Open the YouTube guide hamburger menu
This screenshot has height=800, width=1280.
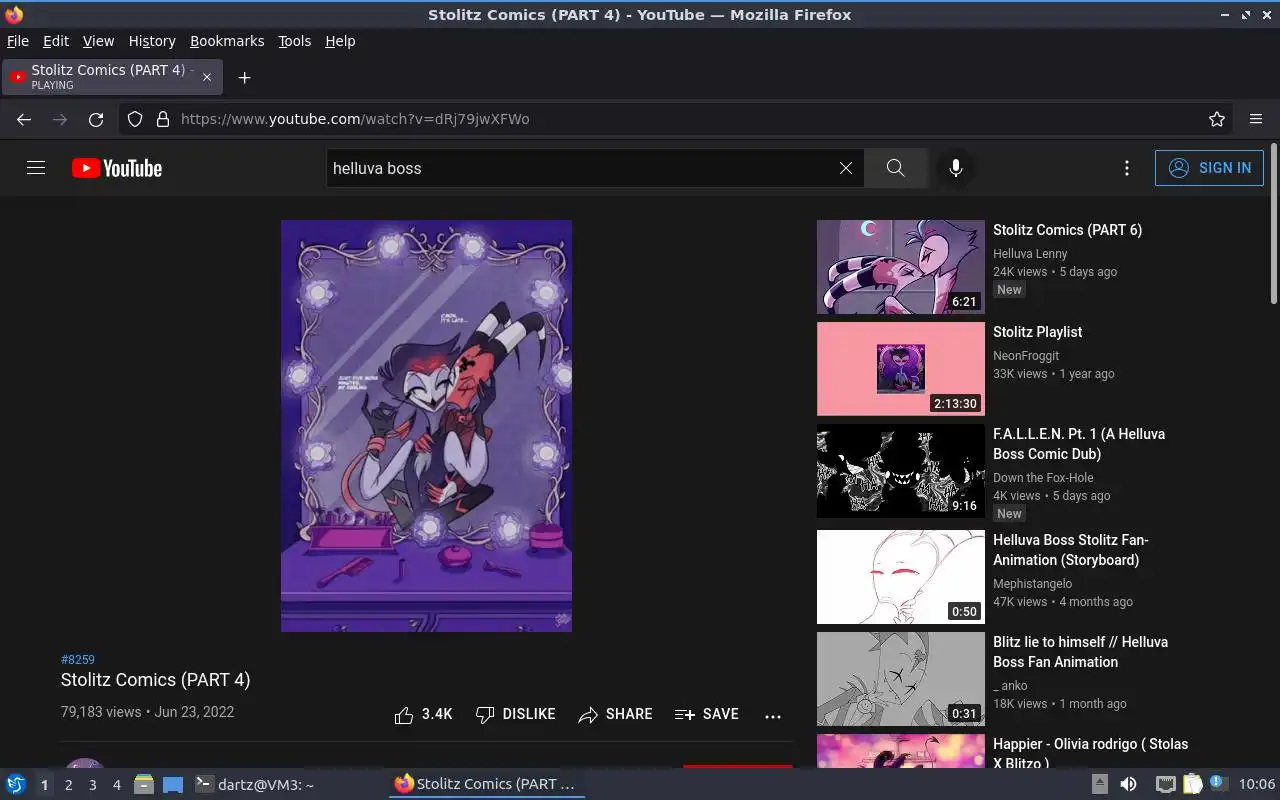pos(36,168)
